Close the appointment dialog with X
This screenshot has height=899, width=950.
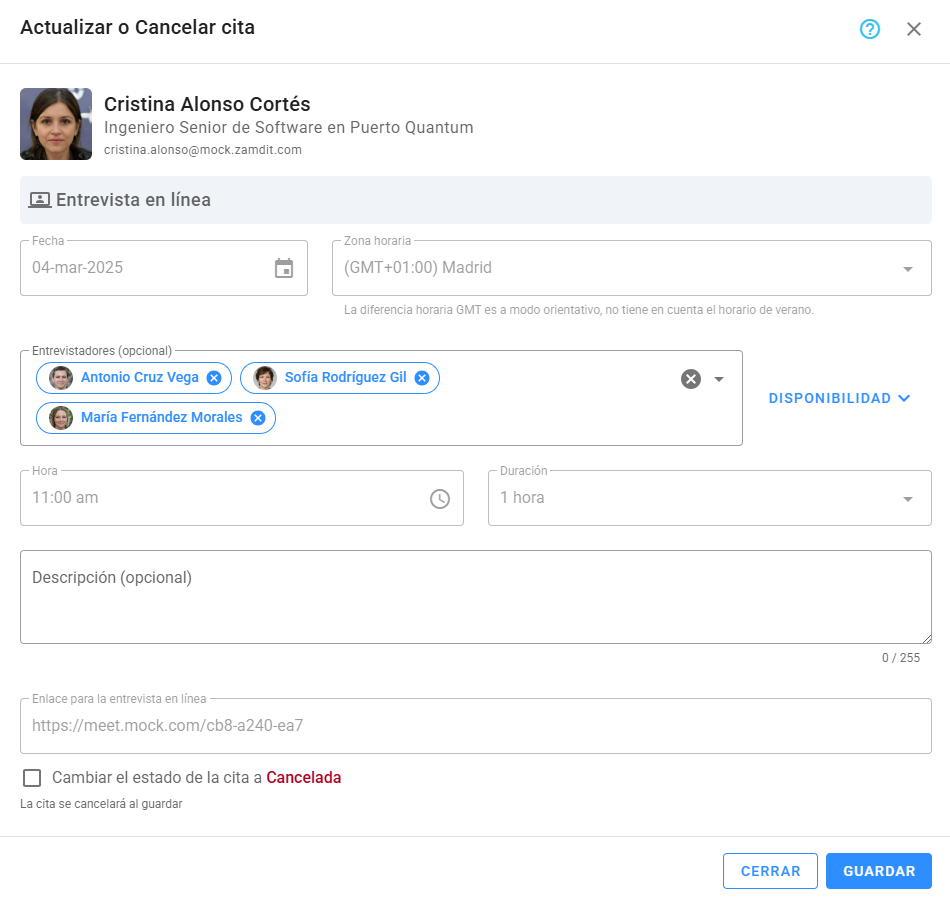point(913,29)
